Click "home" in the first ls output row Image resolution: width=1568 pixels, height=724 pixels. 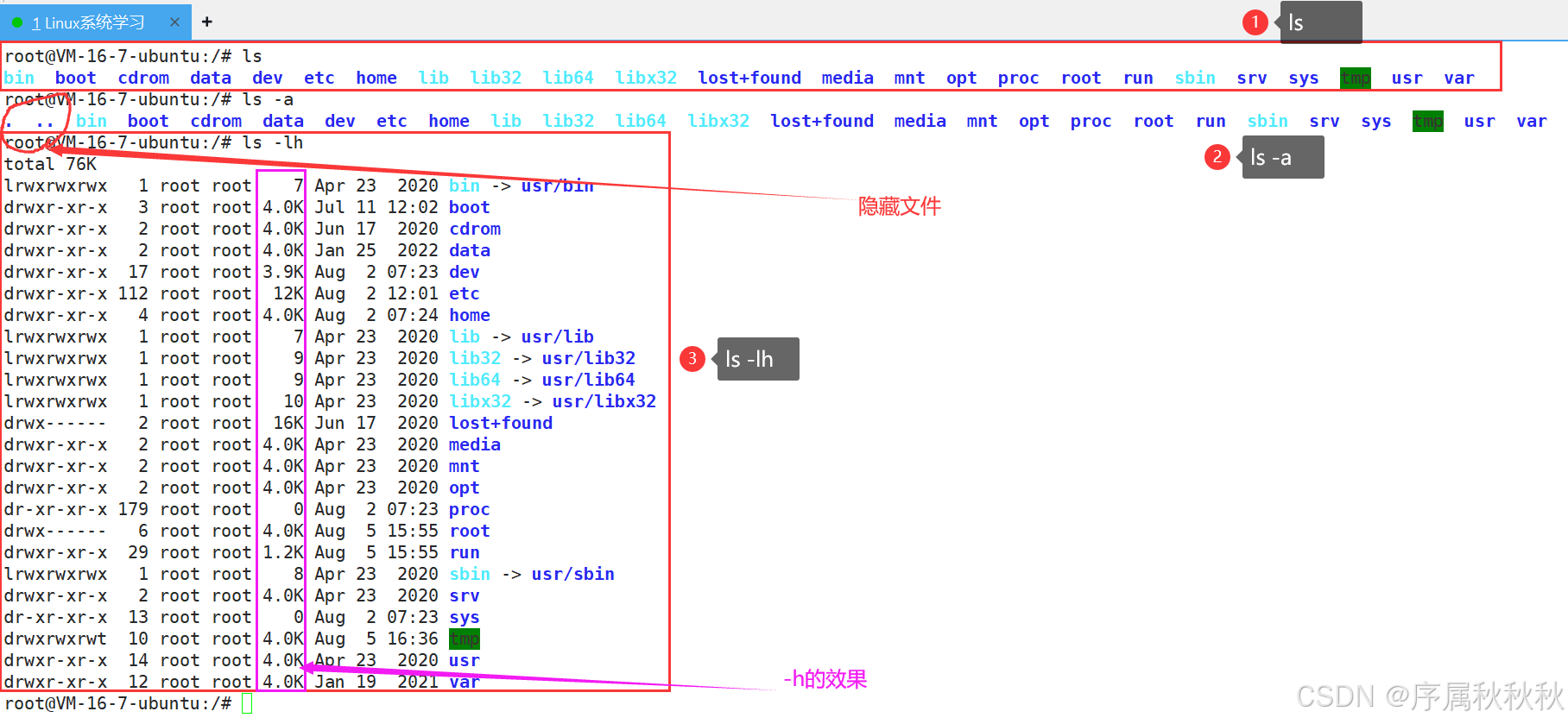[376, 78]
